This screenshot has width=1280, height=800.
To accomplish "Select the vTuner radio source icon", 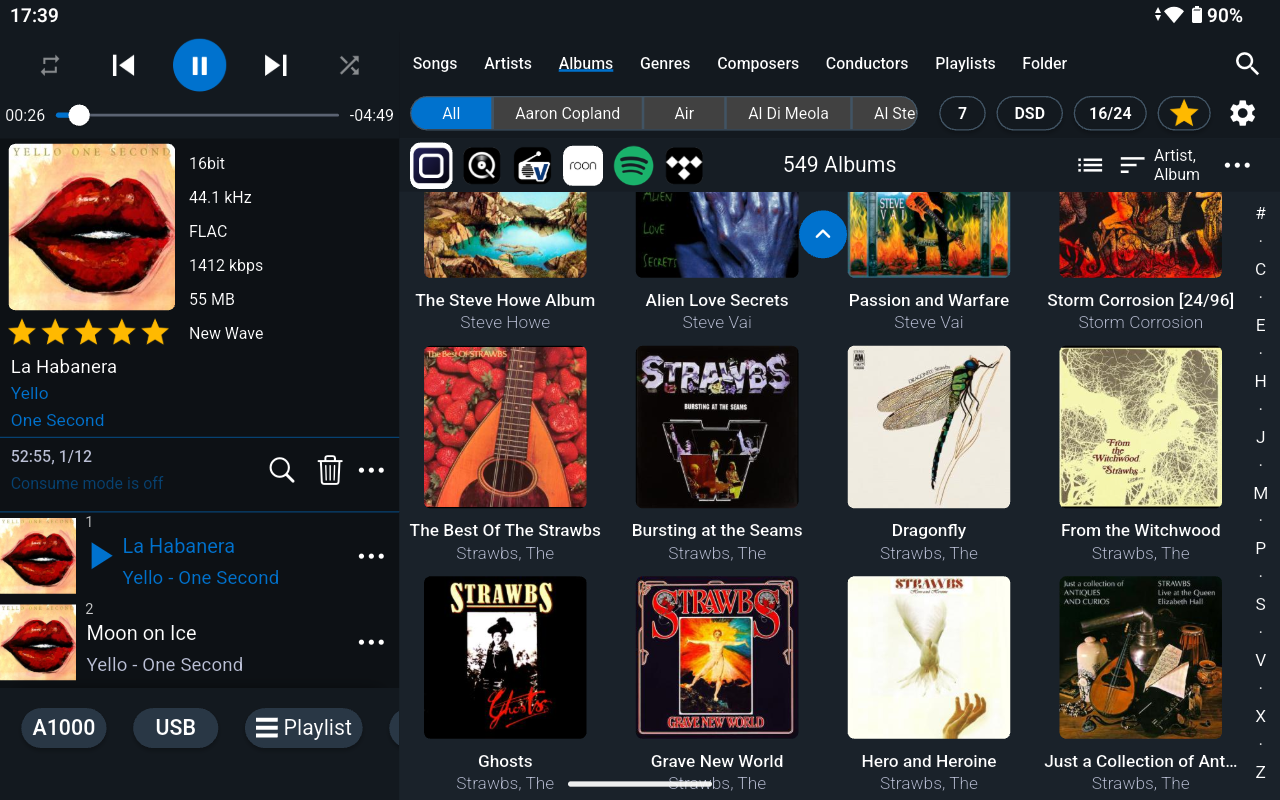I will pos(533,166).
